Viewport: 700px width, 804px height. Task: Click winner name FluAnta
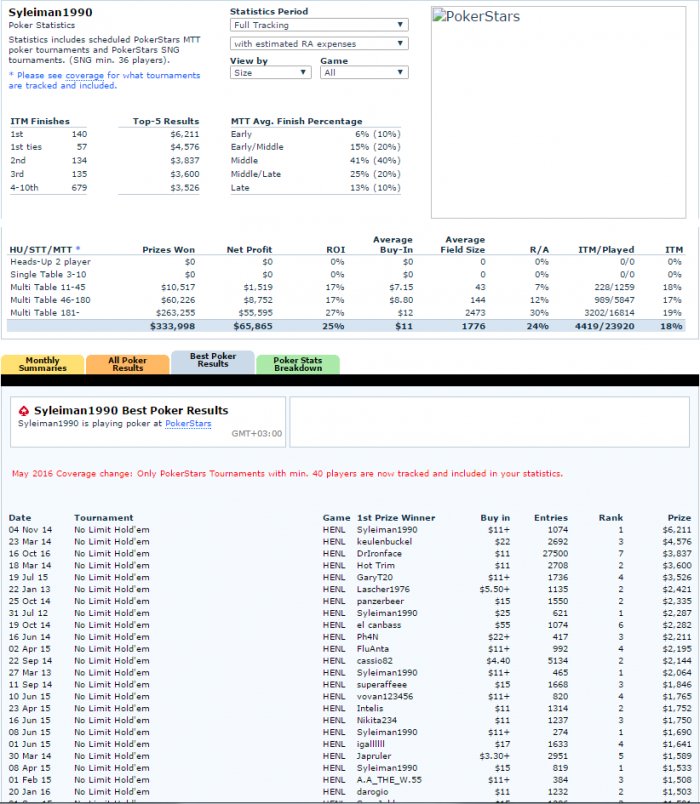pos(373,649)
